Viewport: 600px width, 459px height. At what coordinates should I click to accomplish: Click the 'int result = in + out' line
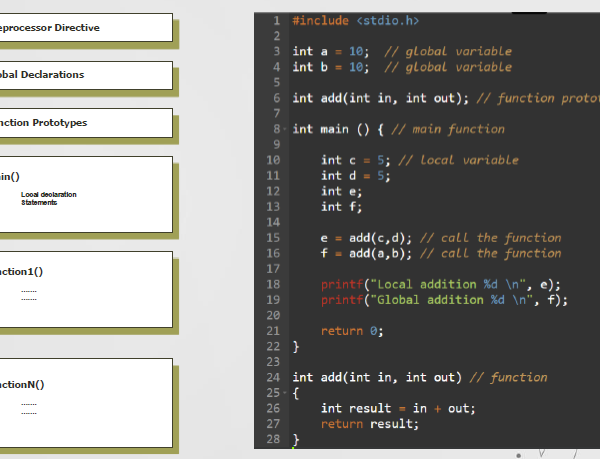[398, 408]
